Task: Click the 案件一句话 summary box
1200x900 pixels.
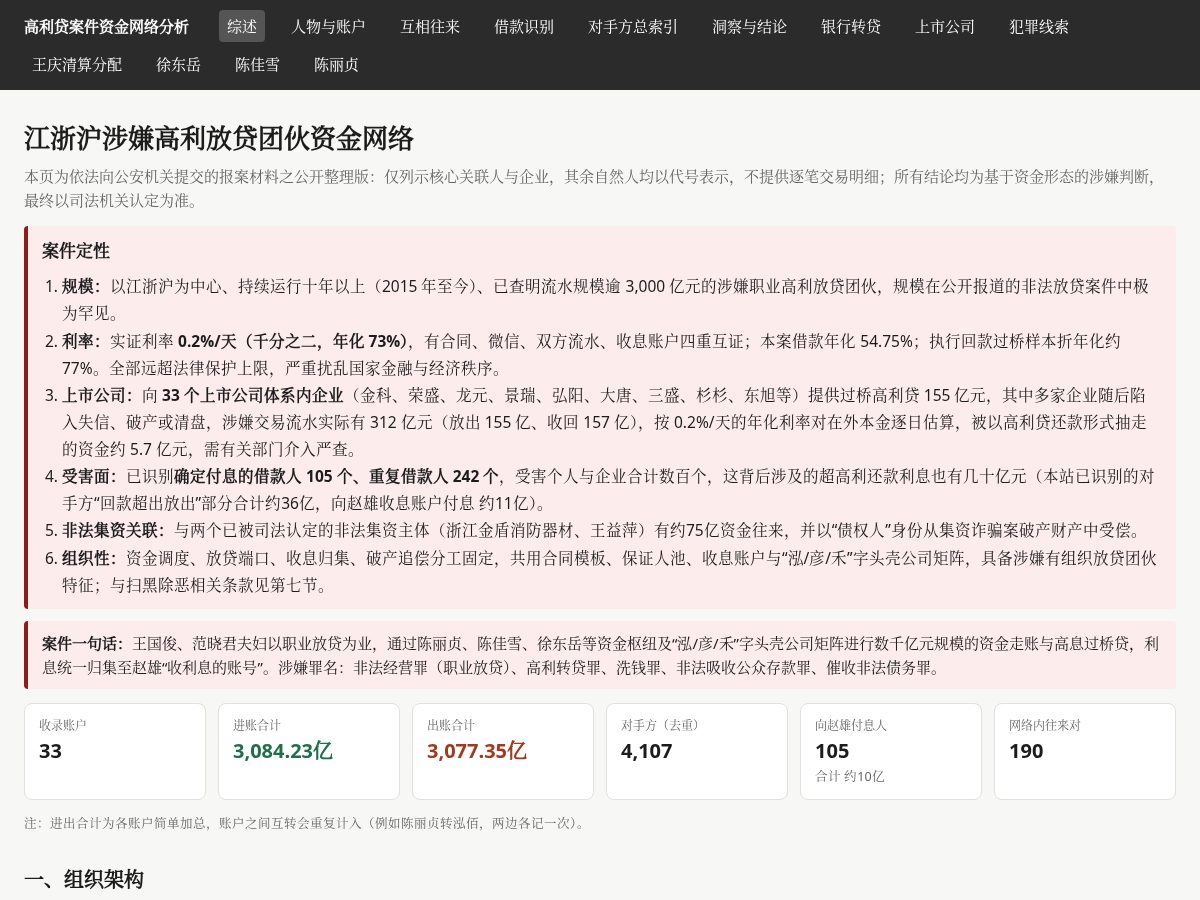Action: [x=600, y=655]
